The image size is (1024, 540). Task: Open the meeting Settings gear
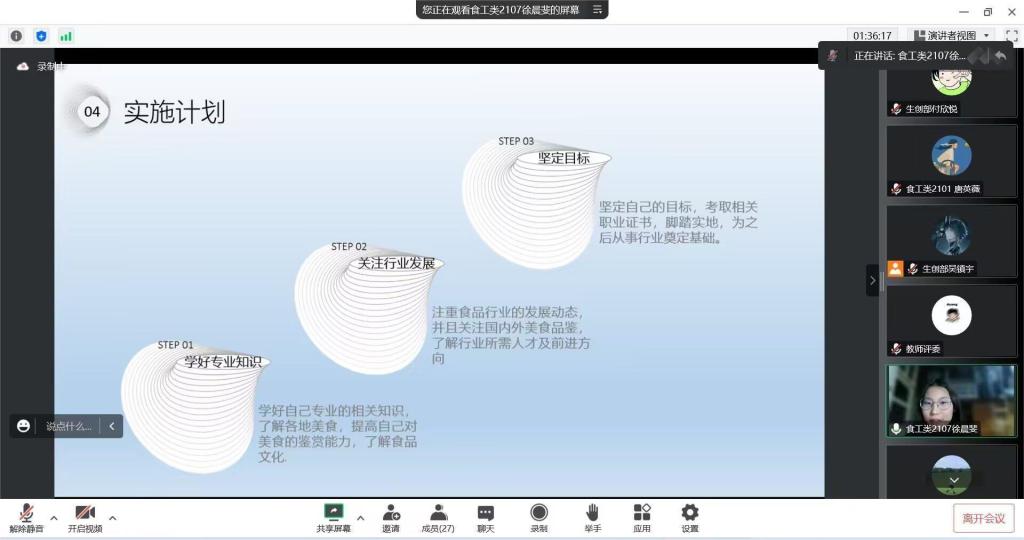click(690, 513)
